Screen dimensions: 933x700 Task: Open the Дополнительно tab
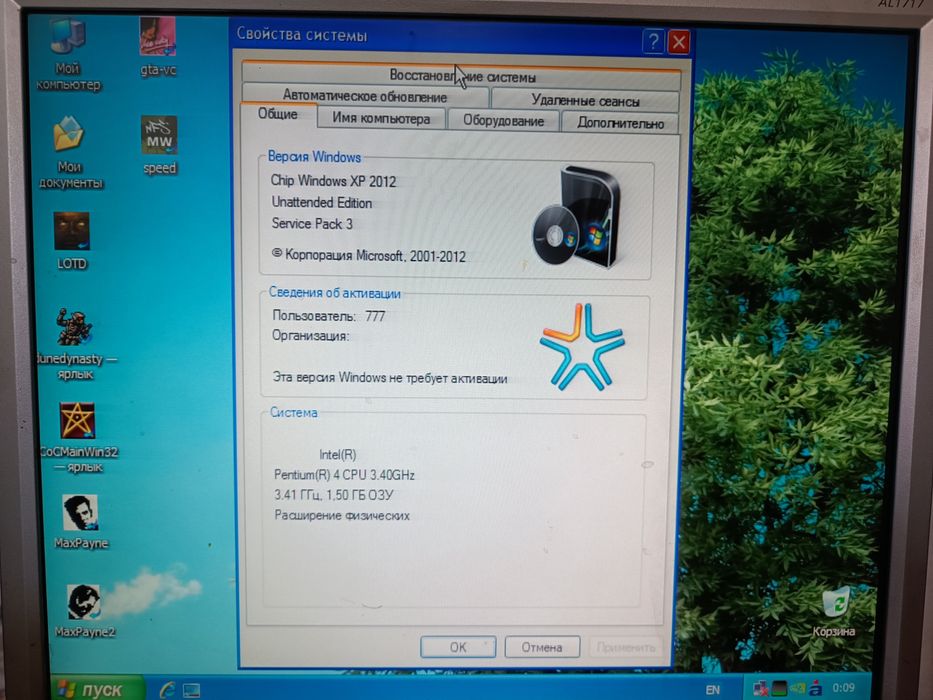620,123
